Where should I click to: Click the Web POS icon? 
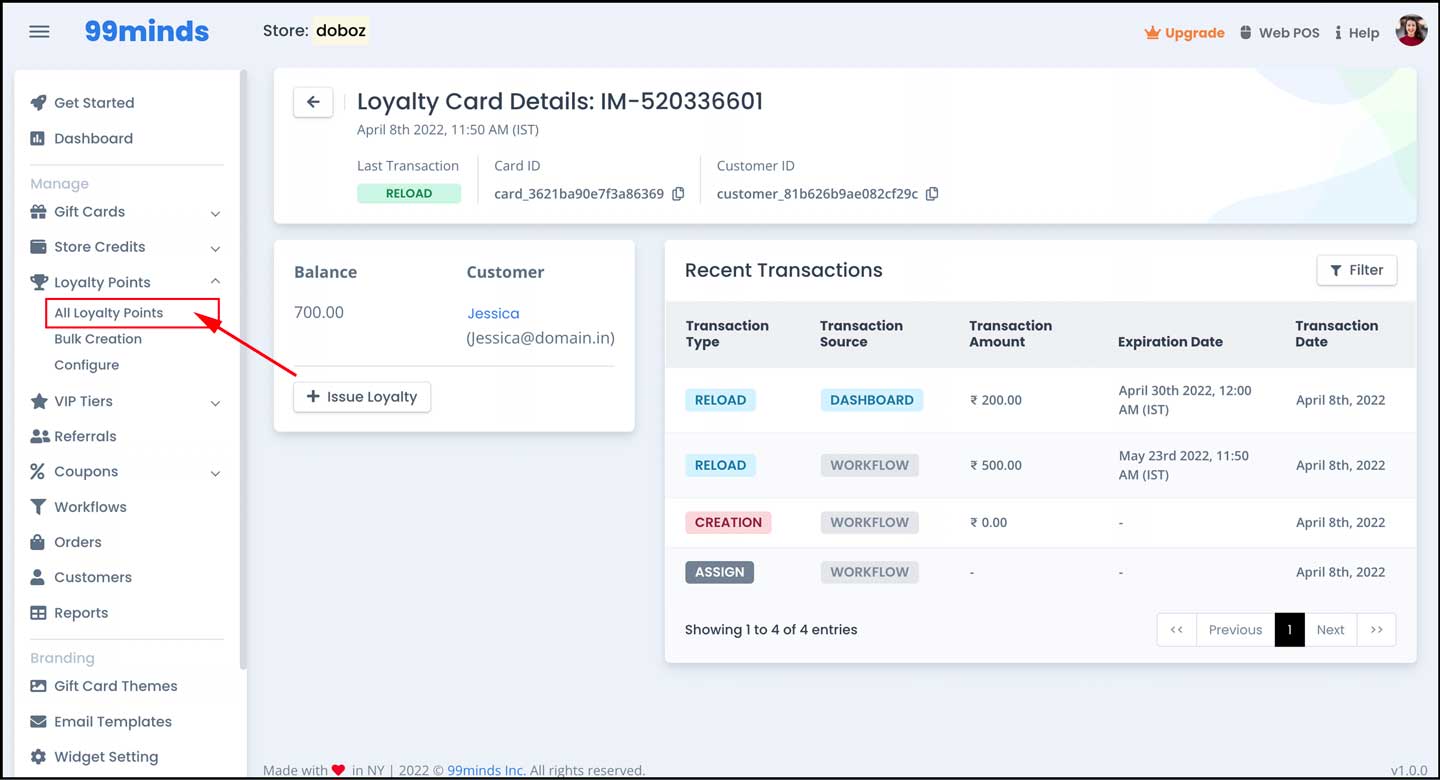(1245, 32)
